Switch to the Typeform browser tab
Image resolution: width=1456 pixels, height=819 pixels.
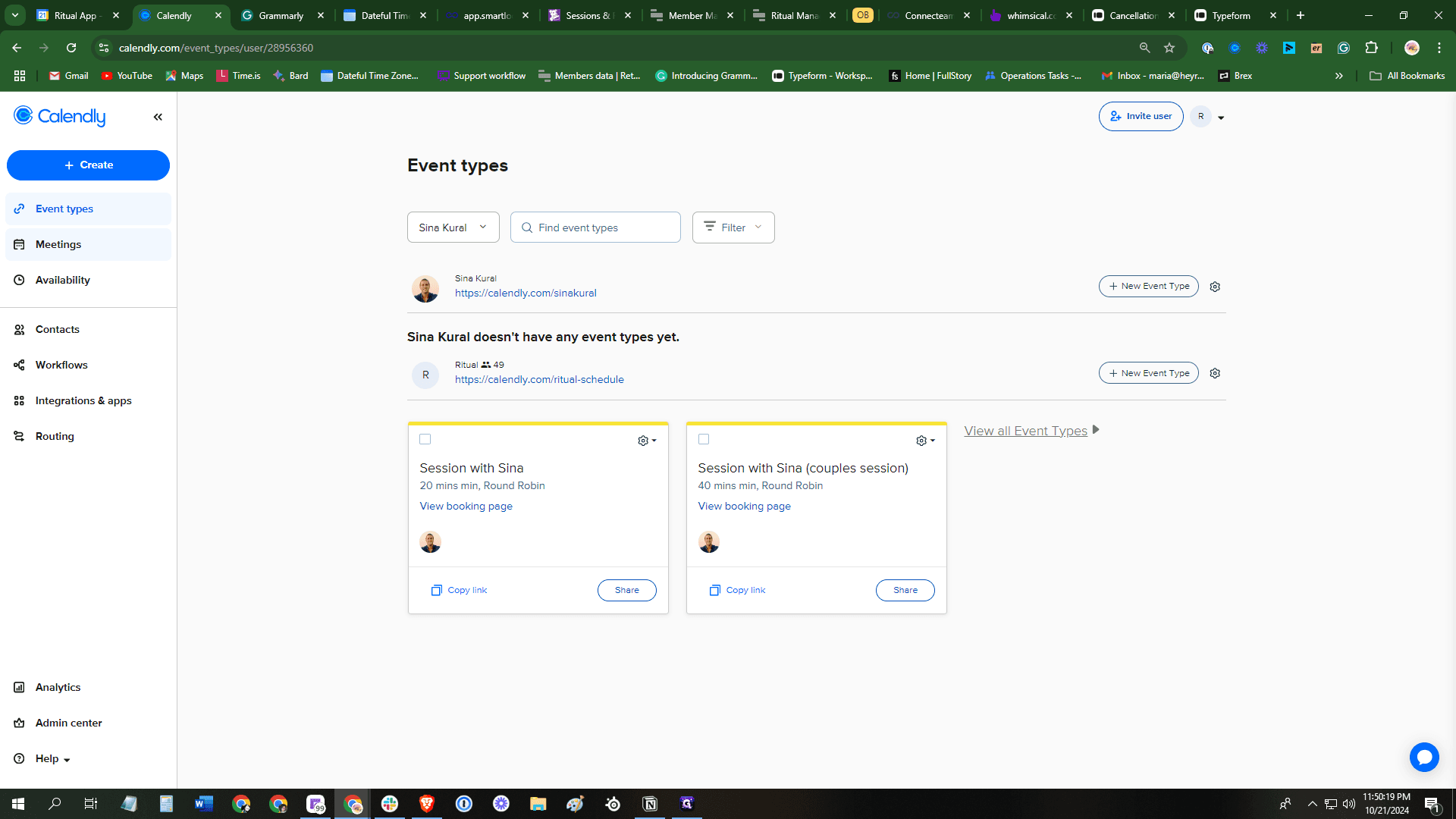click(x=1230, y=15)
